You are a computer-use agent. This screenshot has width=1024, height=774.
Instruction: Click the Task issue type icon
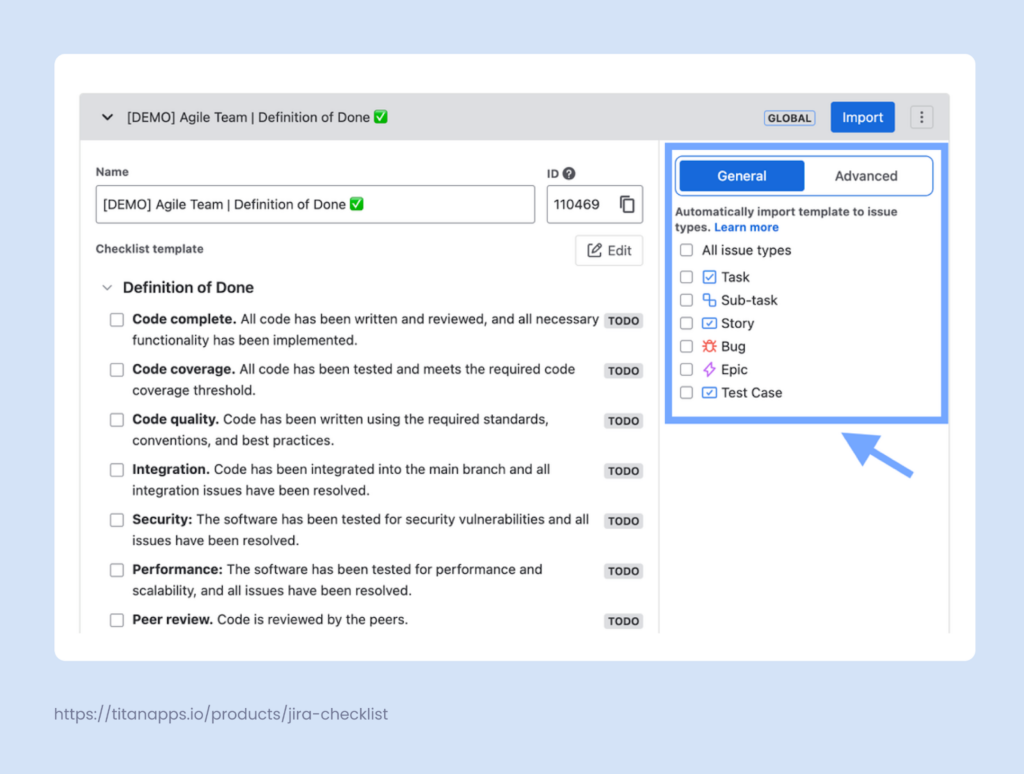click(708, 277)
